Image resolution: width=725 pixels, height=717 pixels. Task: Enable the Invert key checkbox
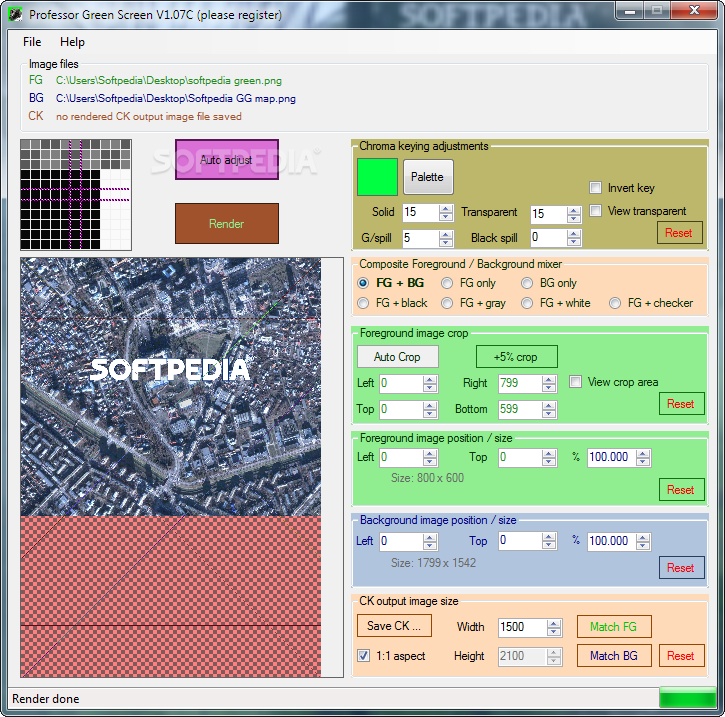pos(596,188)
